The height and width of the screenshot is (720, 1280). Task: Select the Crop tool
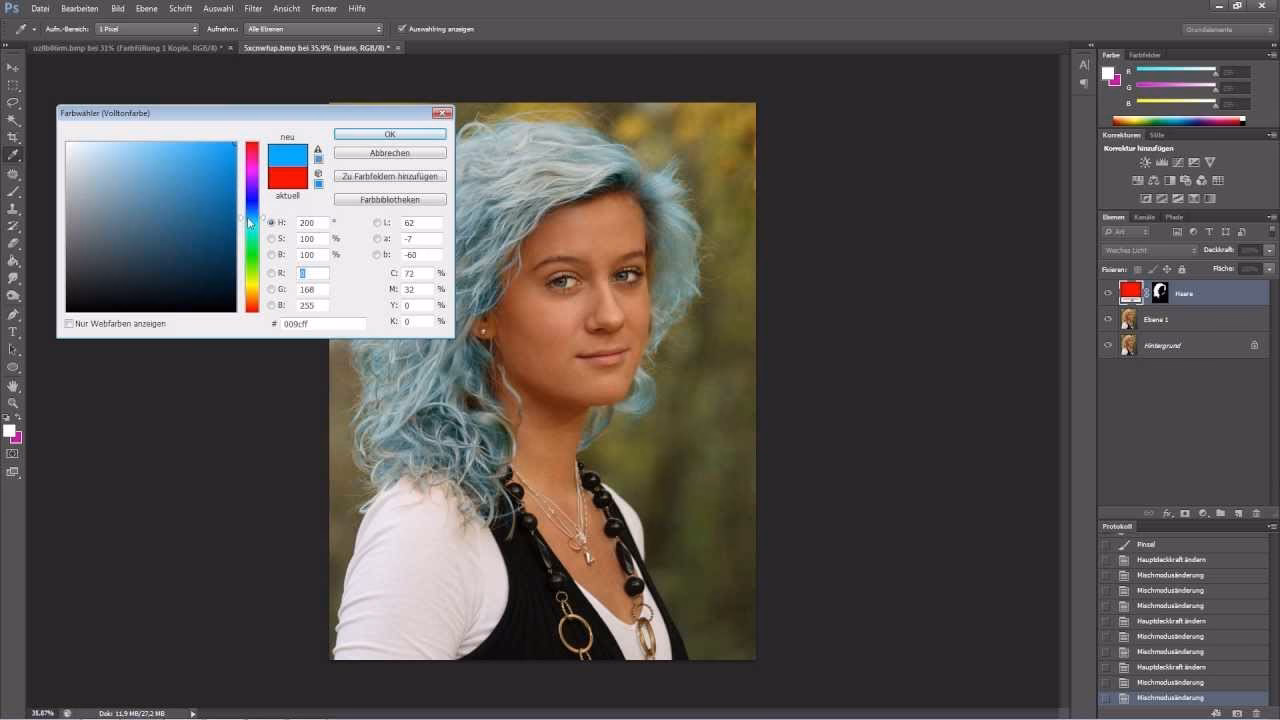(x=13, y=134)
